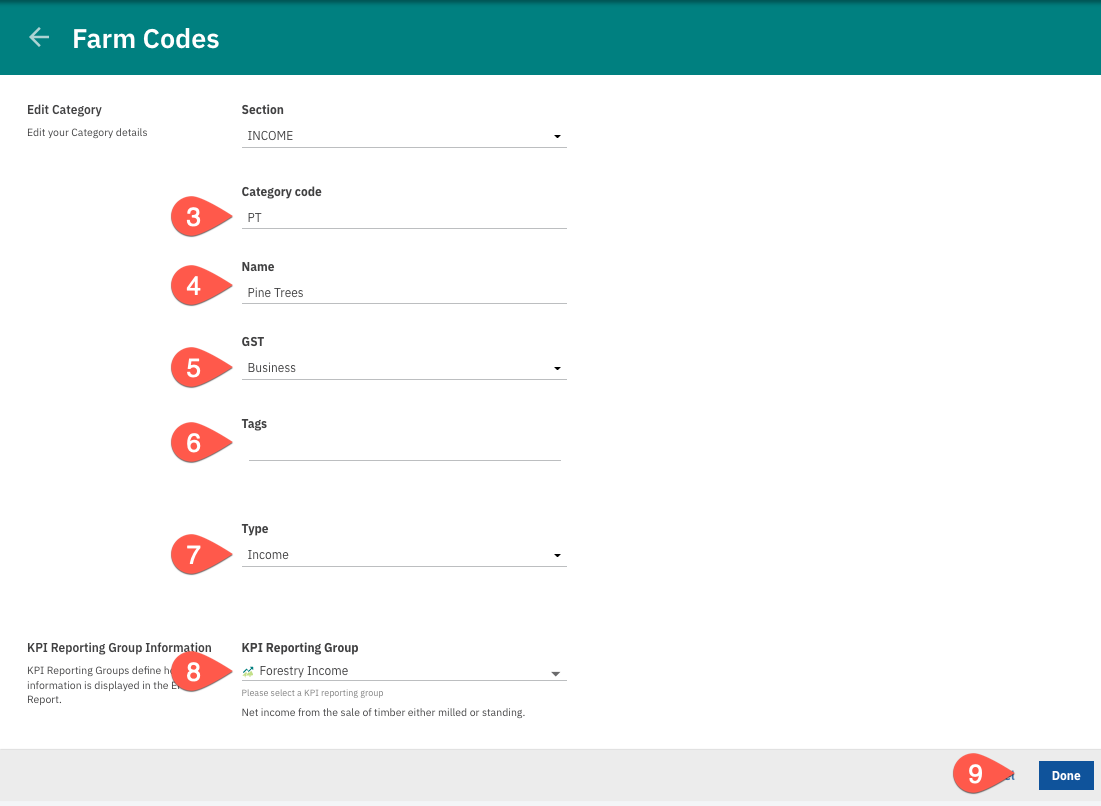Click the back arrow in the Farm Codes header
Viewport: 1101px width, 806px height.
pos(38,37)
